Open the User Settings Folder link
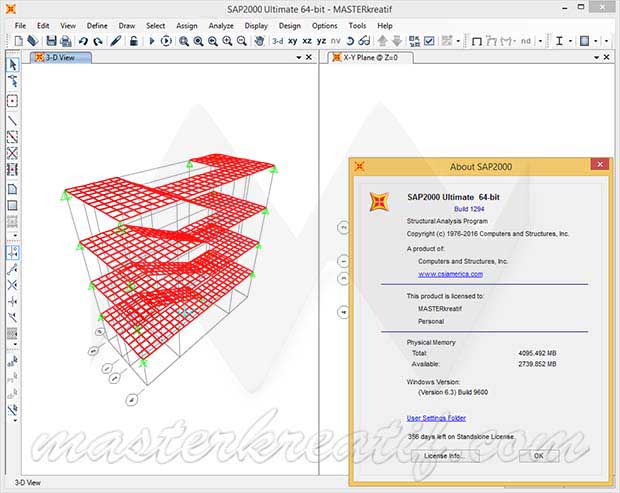The image size is (620, 493). click(436, 418)
